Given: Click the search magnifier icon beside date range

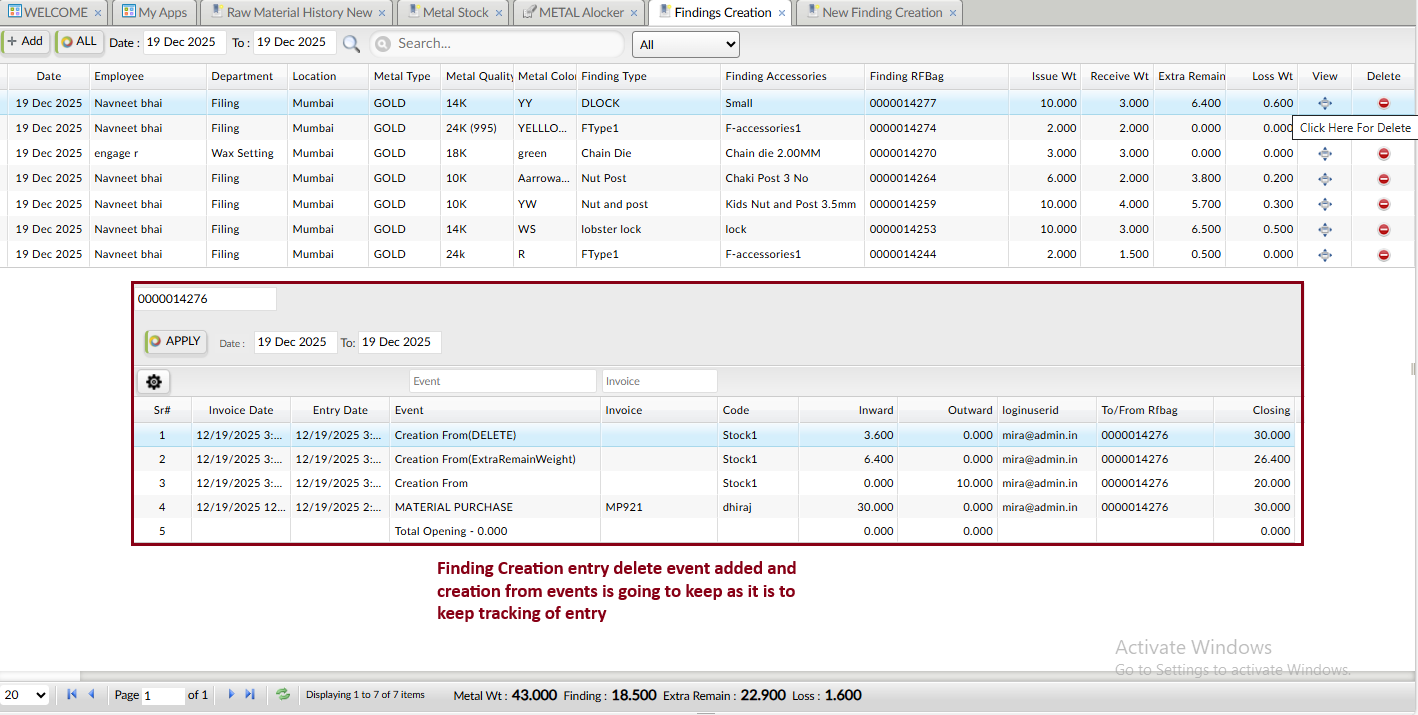Looking at the screenshot, I should tap(351, 43).
